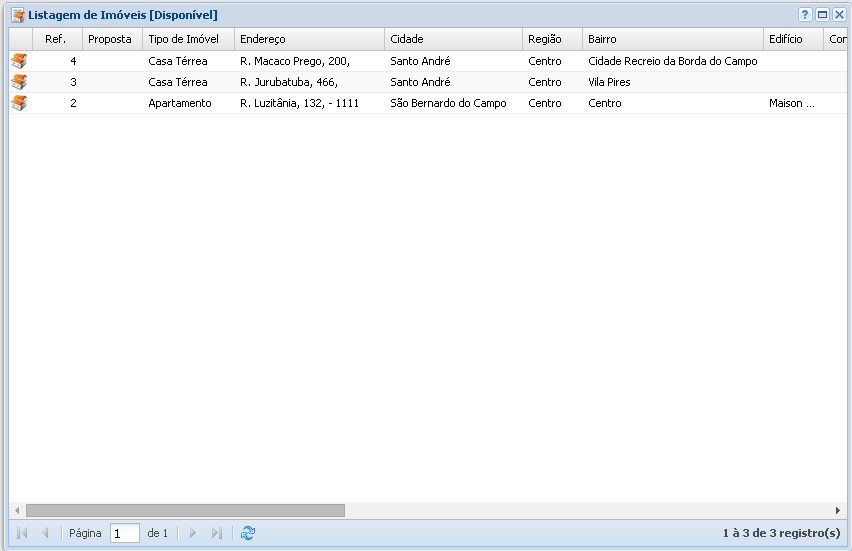This screenshot has height=551, width=852.
Task: Click the property icon for Ref. 3
Action: point(19,82)
